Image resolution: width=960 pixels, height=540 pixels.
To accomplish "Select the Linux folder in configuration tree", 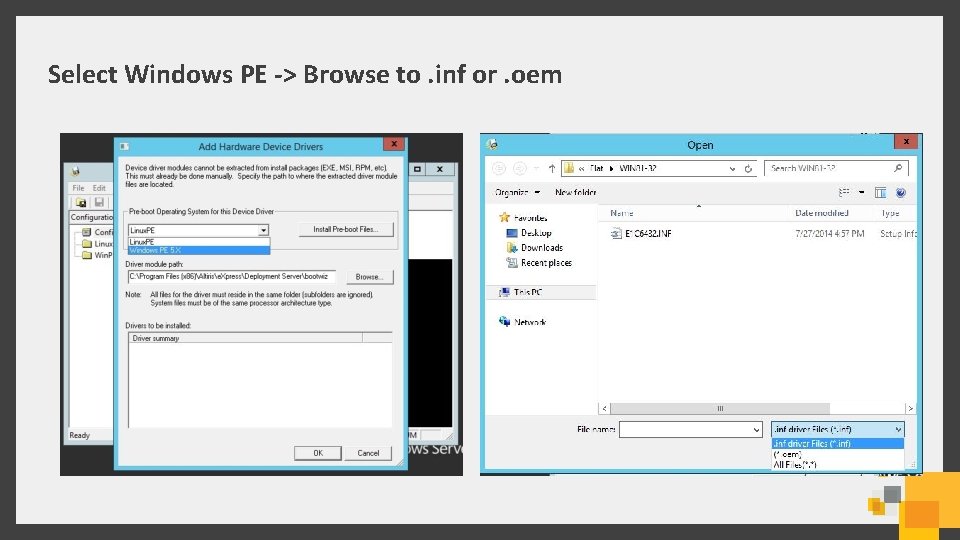I will pos(98,244).
